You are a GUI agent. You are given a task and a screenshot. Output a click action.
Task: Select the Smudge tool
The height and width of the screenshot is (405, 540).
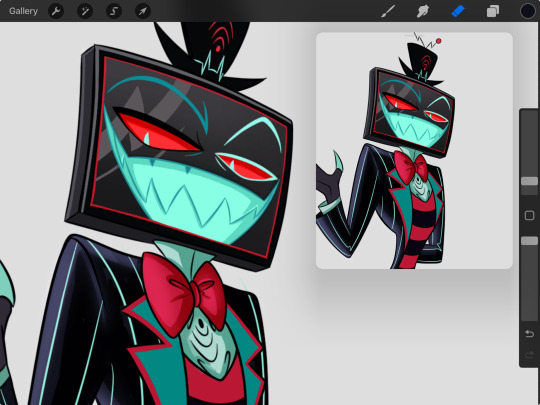pos(423,11)
